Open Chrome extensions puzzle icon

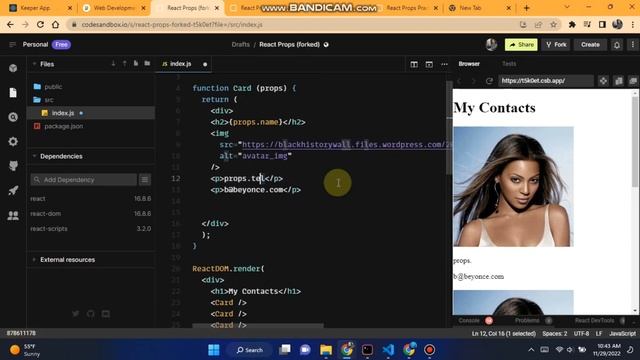point(572,24)
